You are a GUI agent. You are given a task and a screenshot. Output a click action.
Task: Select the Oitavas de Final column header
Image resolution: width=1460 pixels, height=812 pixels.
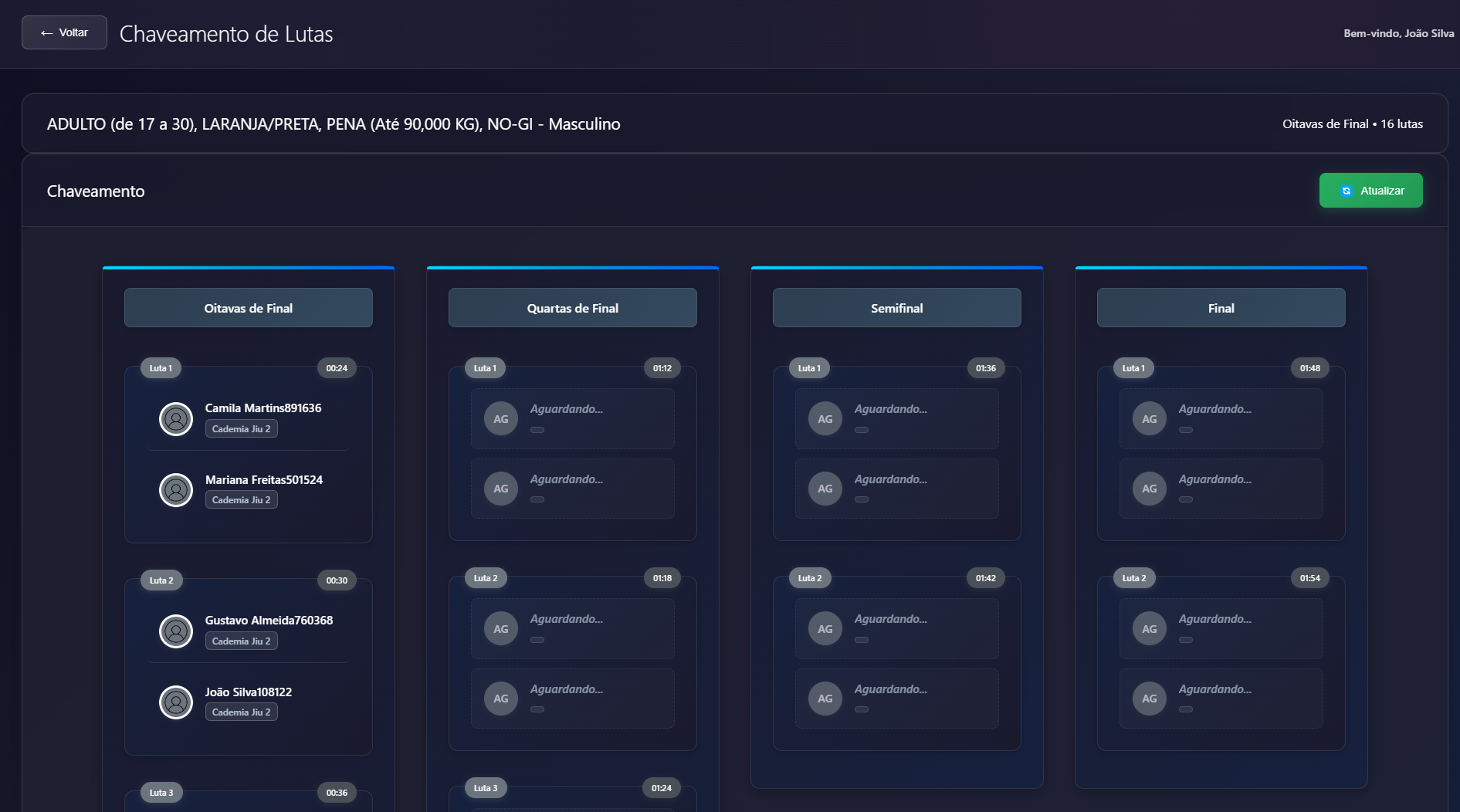coord(249,308)
